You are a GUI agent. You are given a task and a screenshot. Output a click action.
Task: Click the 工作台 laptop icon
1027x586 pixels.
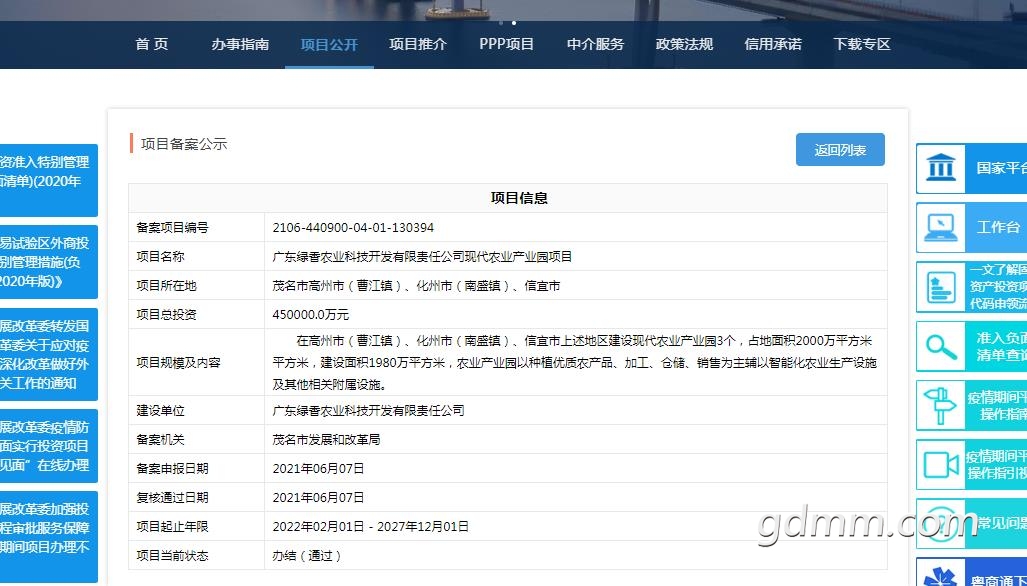pos(941,227)
